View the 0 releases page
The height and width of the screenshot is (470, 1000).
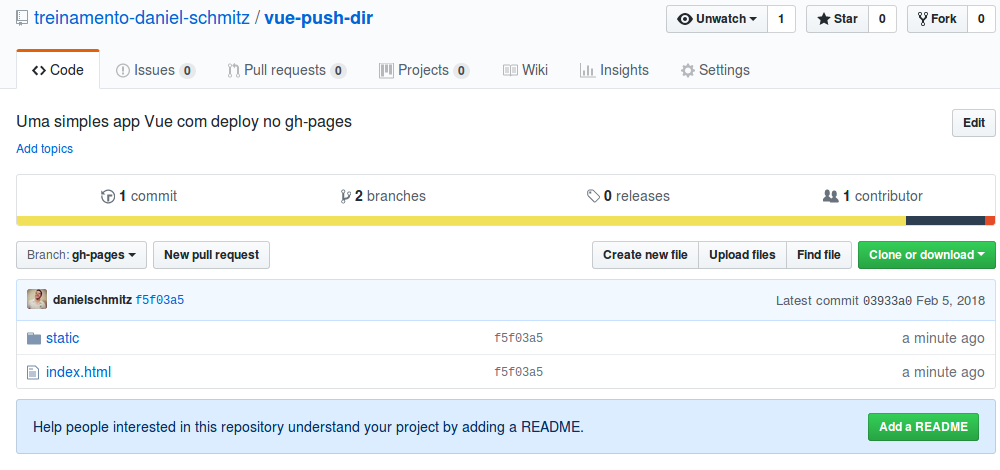pos(628,196)
